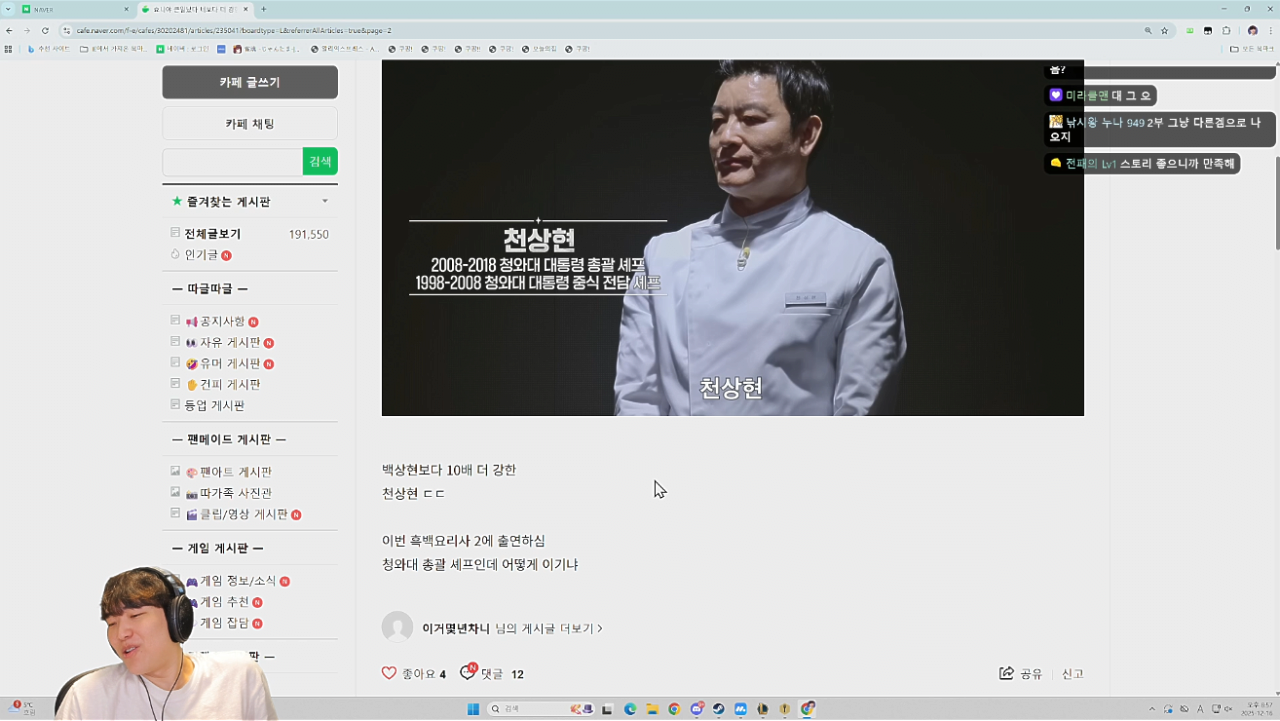Reload the page with the refresh icon
1280x721 pixels.
coord(45,31)
